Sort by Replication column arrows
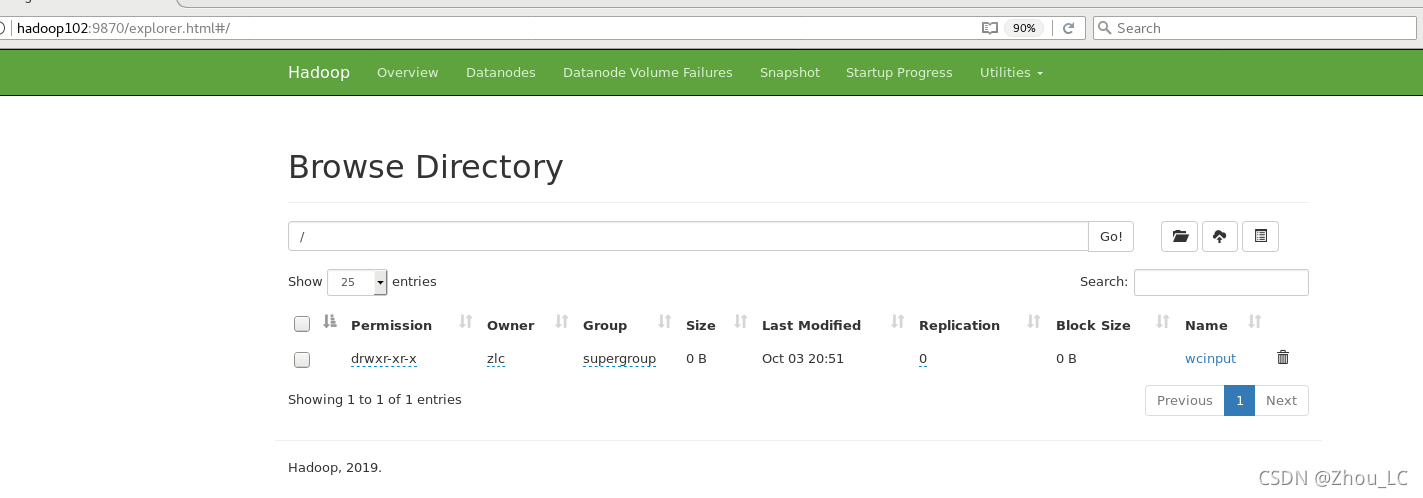The width and height of the screenshot is (1423, 498). coord(1034,322)
